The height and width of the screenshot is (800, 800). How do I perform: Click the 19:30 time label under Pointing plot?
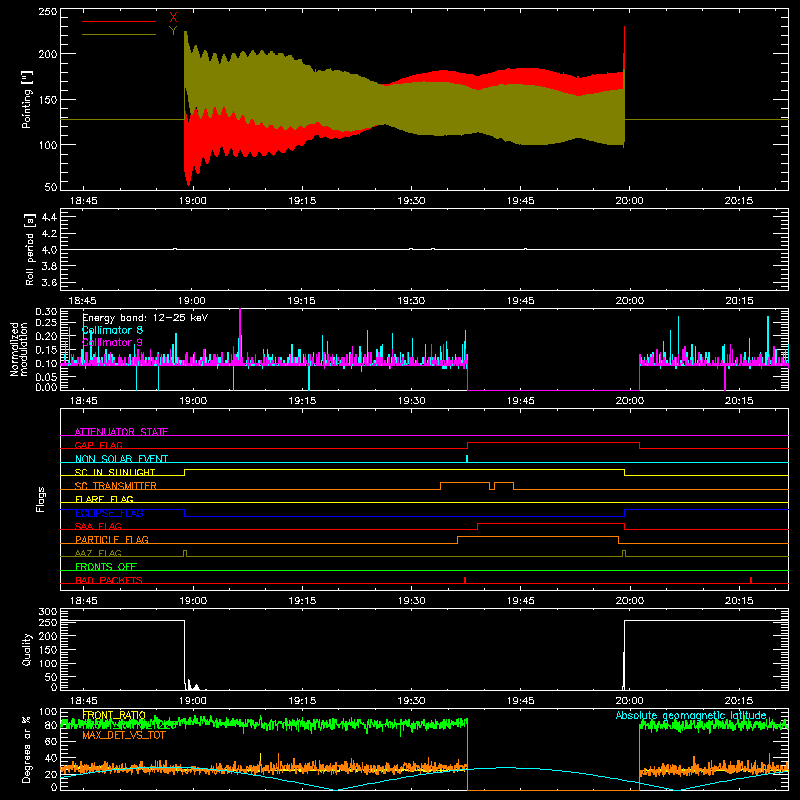point(411,201)
